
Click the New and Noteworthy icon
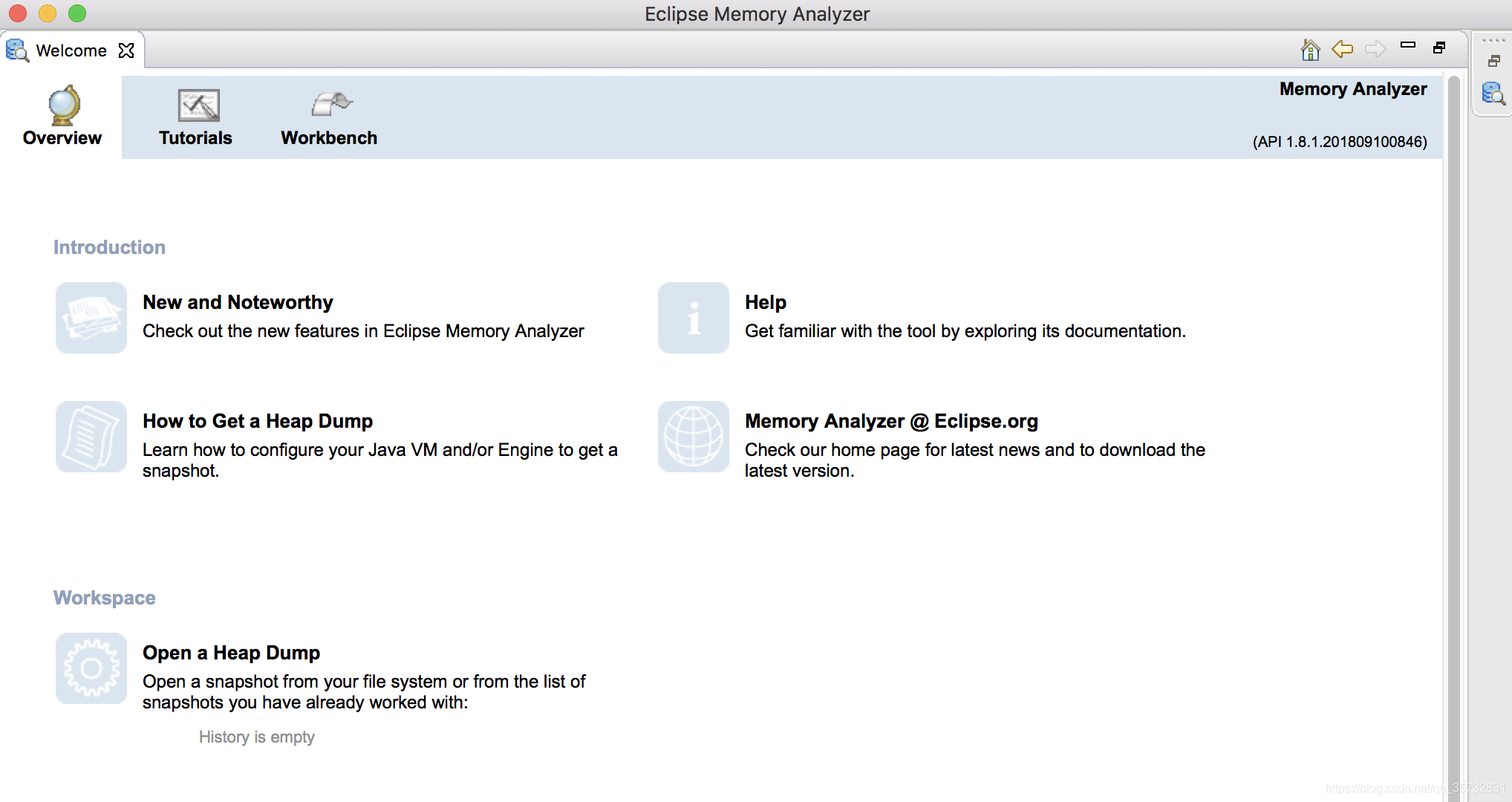click(91, 318)
